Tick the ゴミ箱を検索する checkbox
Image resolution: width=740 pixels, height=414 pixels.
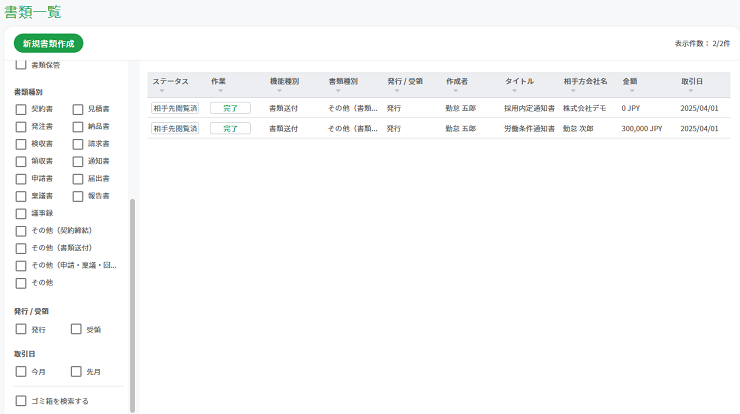[21, 401]
